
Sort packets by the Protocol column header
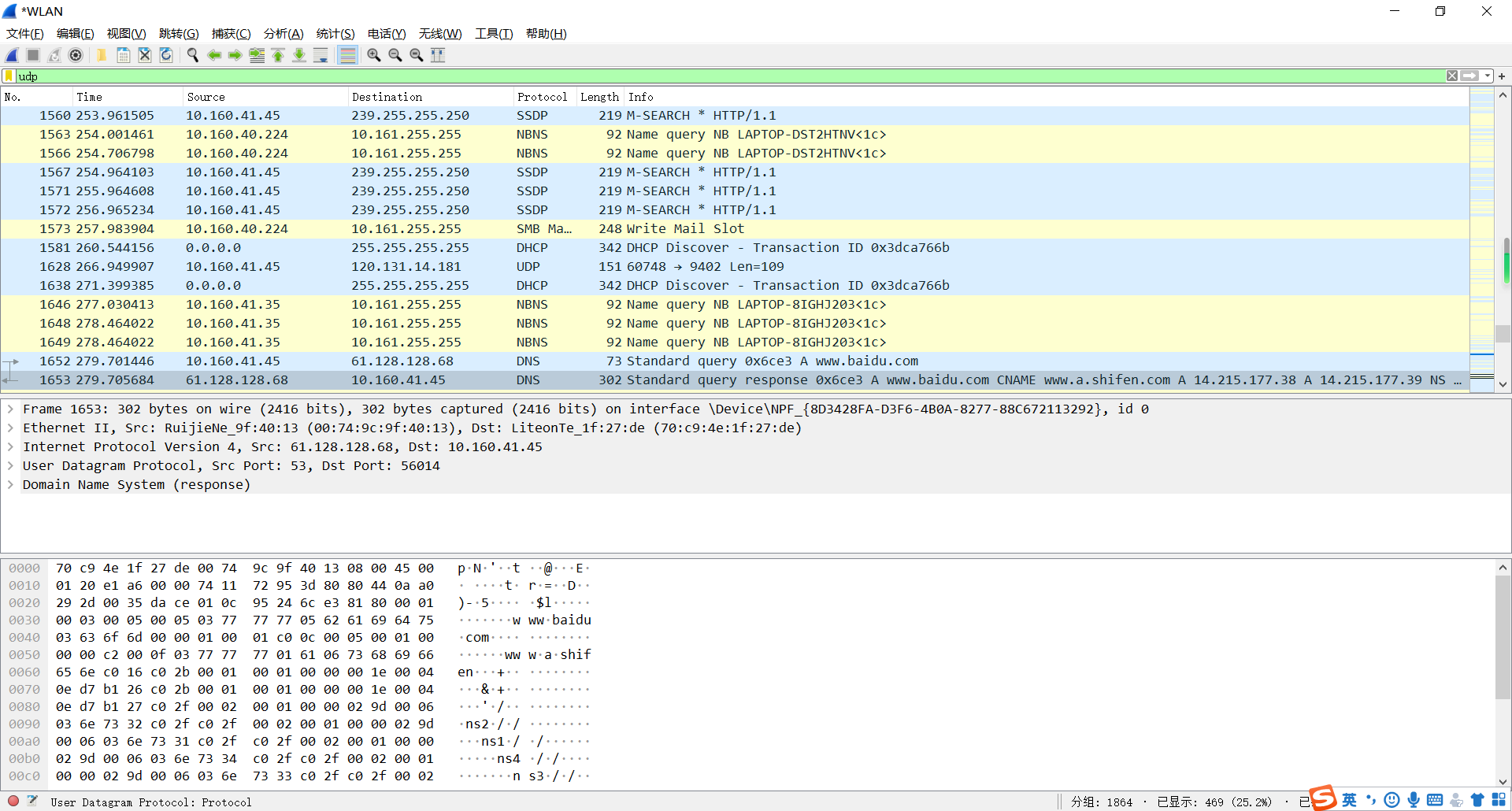542,97
